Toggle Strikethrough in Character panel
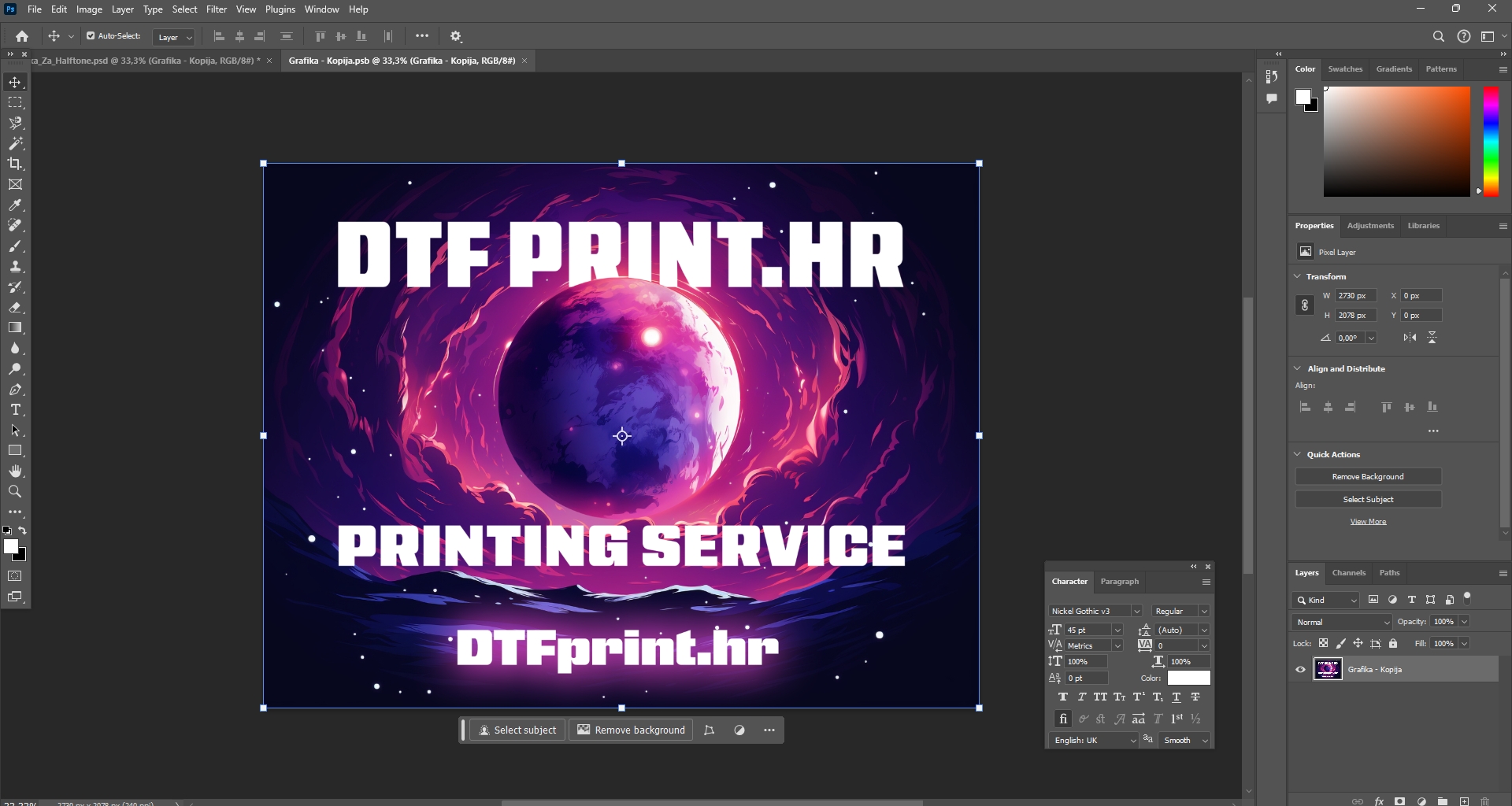1512x806 pixels. 1195,697
